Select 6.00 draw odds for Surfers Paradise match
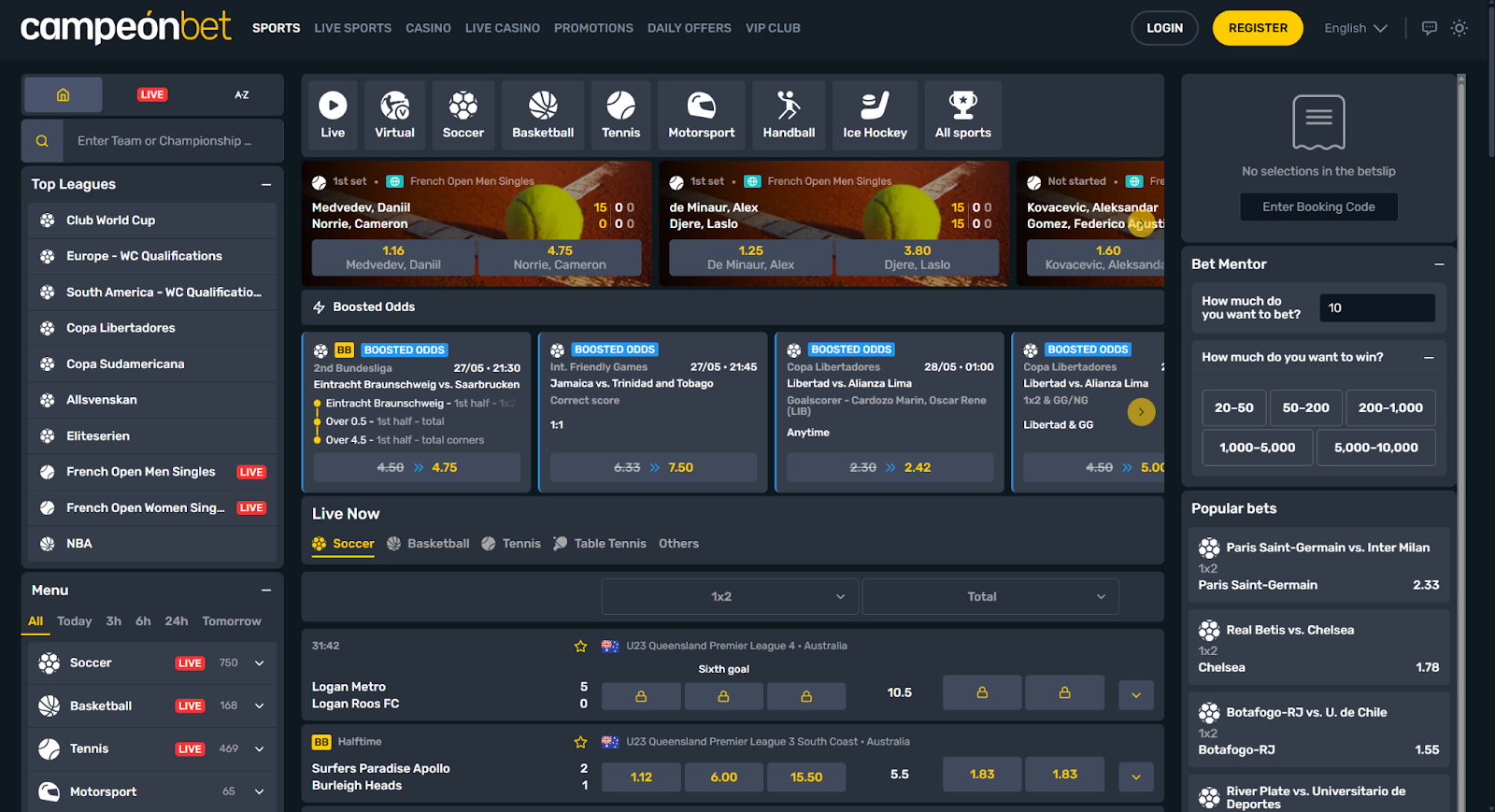The width and height of the screenshot is (1495, 812). click(x=724, y=777)
